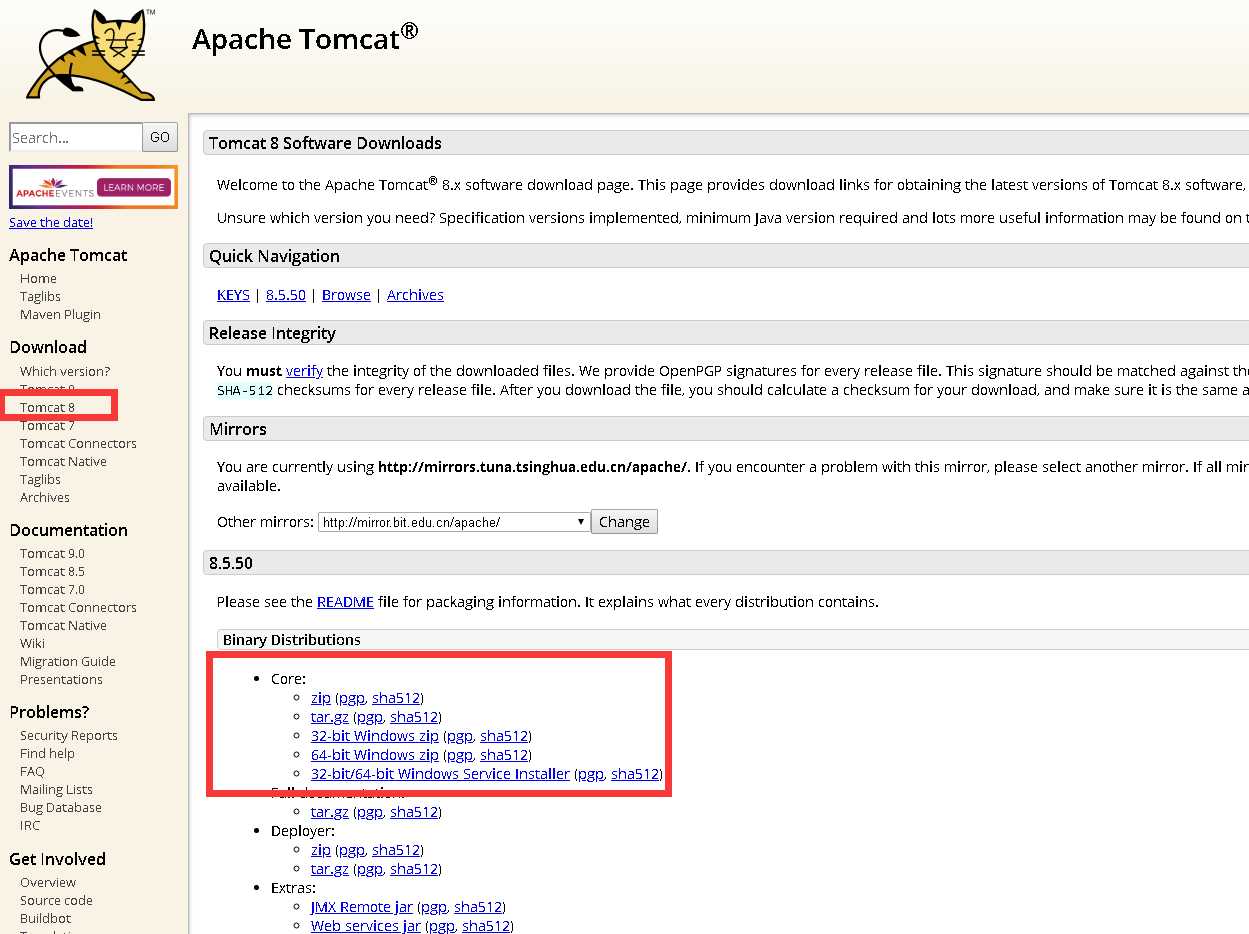Viewport: 1249px width, 934px height.
Task: Click the Change mirror button
Action: (625, 522)
